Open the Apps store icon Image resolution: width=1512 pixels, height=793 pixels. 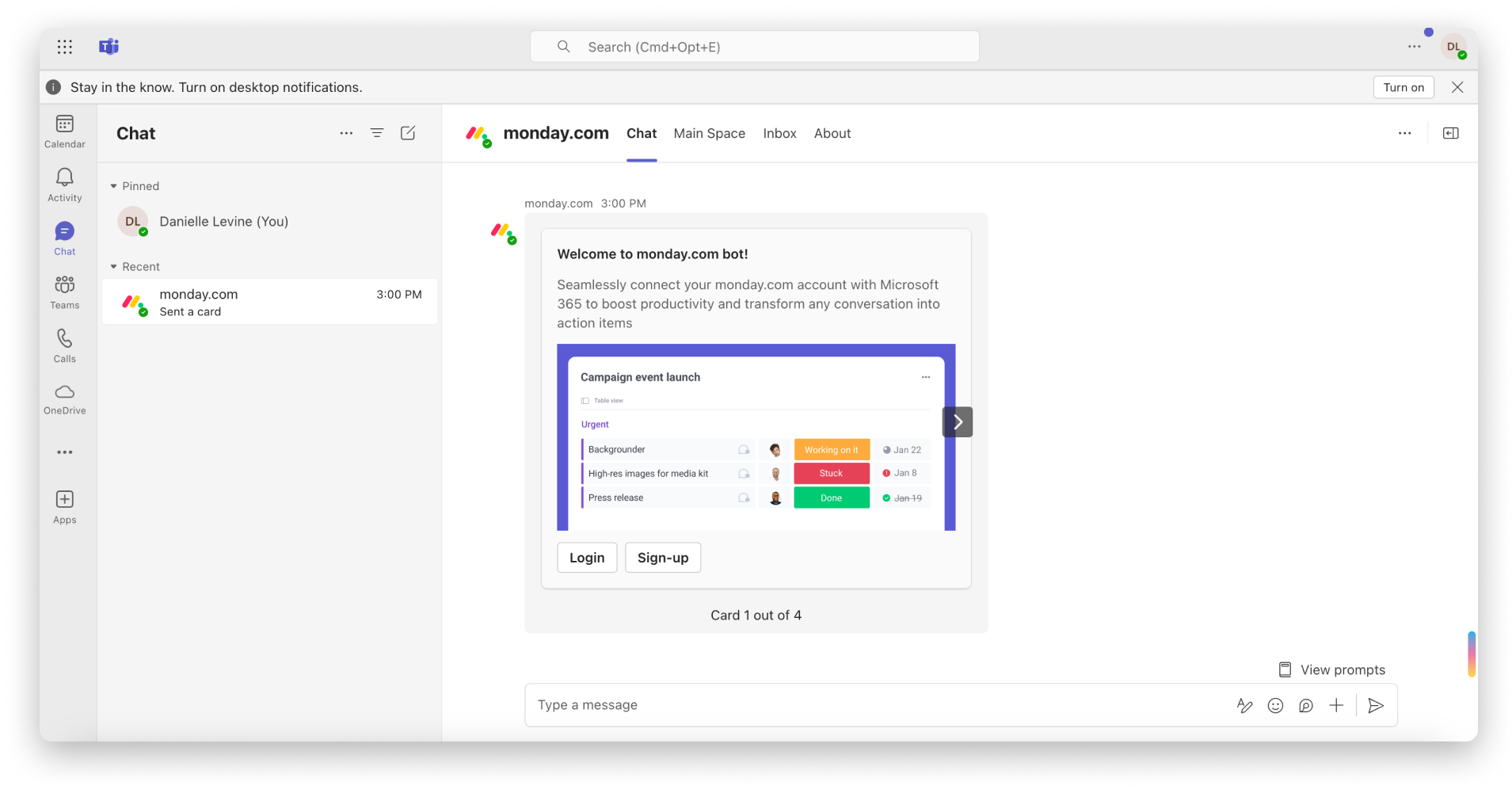[65, 507]
